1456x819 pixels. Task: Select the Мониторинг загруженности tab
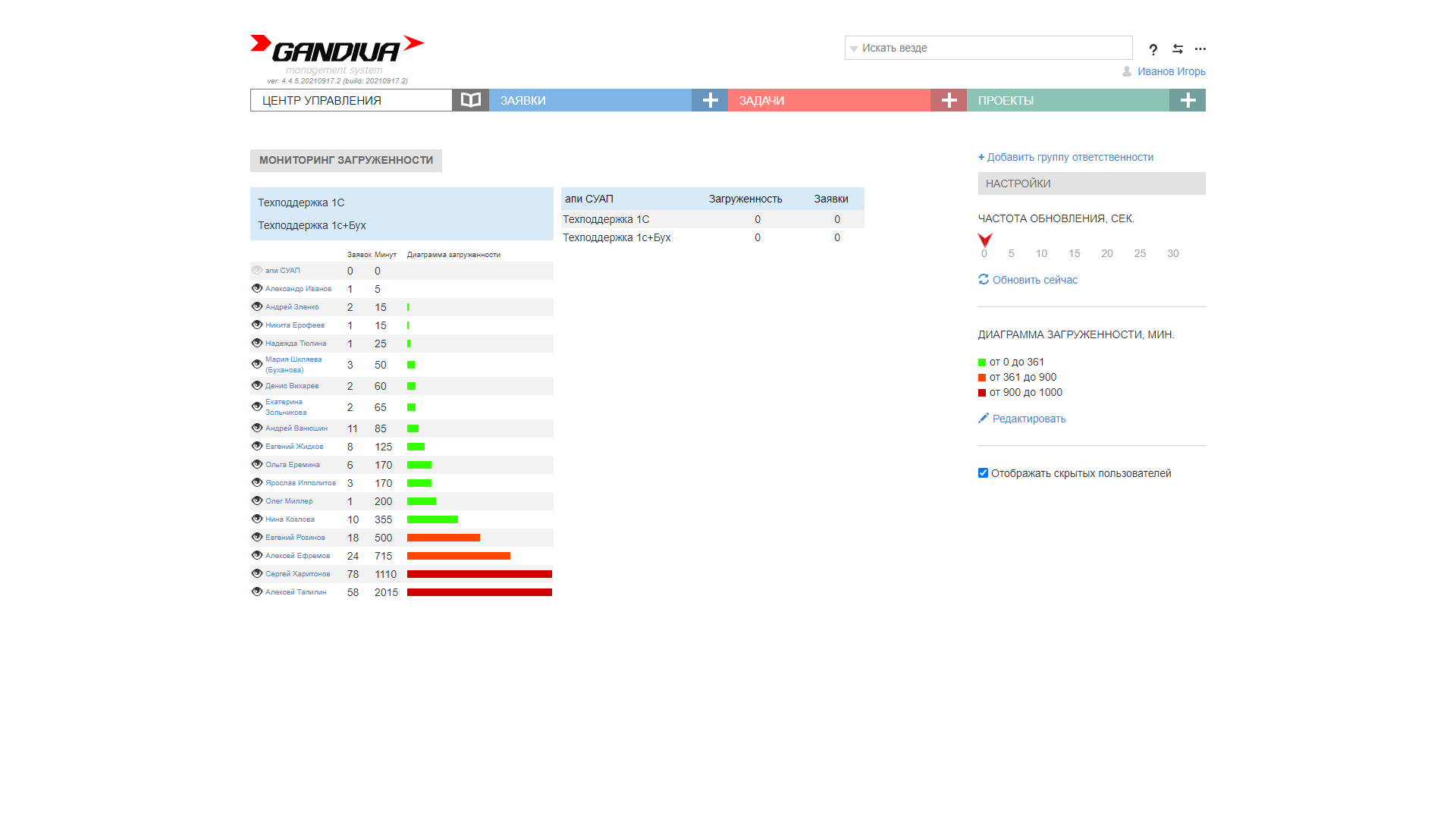(346, 160)
